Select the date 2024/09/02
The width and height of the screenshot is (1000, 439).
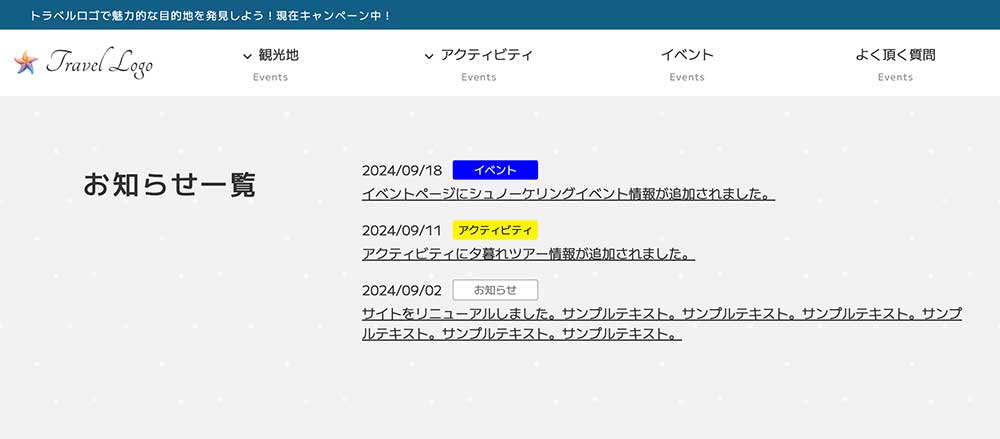[x=402, y=290]
